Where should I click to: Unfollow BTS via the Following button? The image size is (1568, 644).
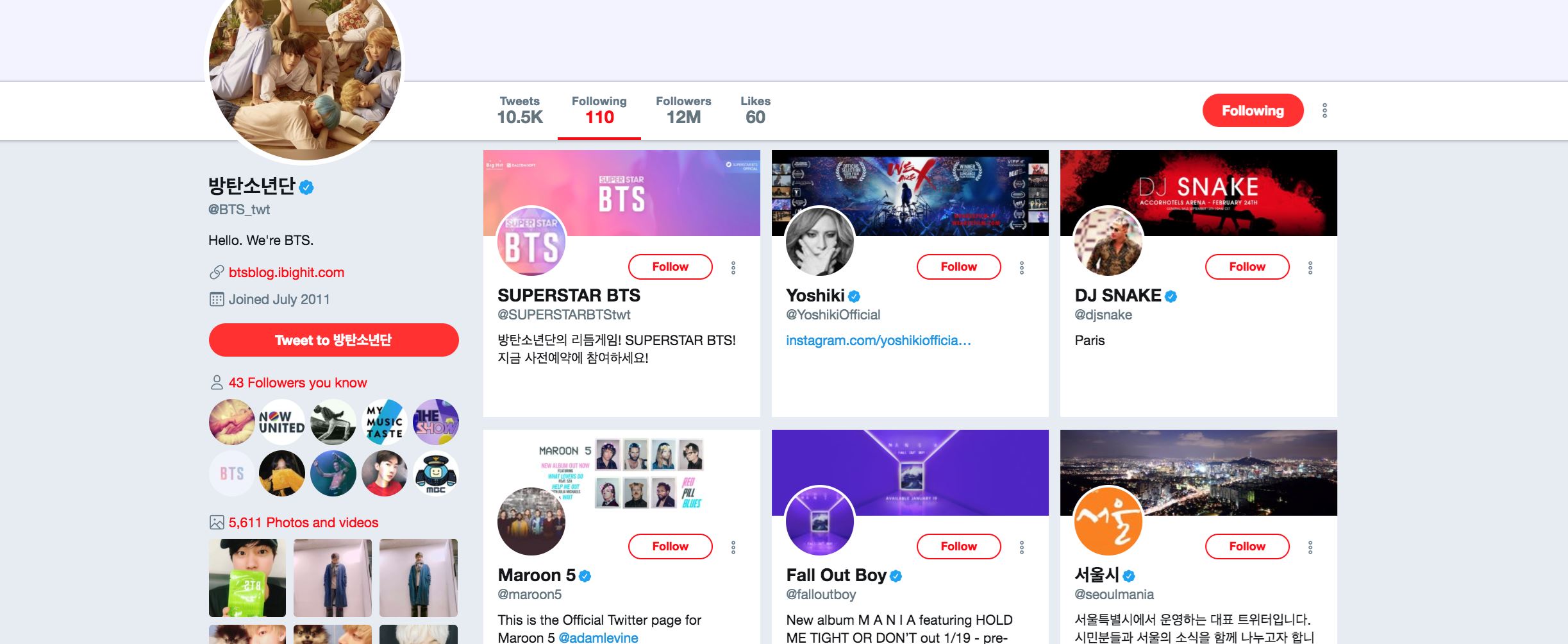click(1253, 110)
